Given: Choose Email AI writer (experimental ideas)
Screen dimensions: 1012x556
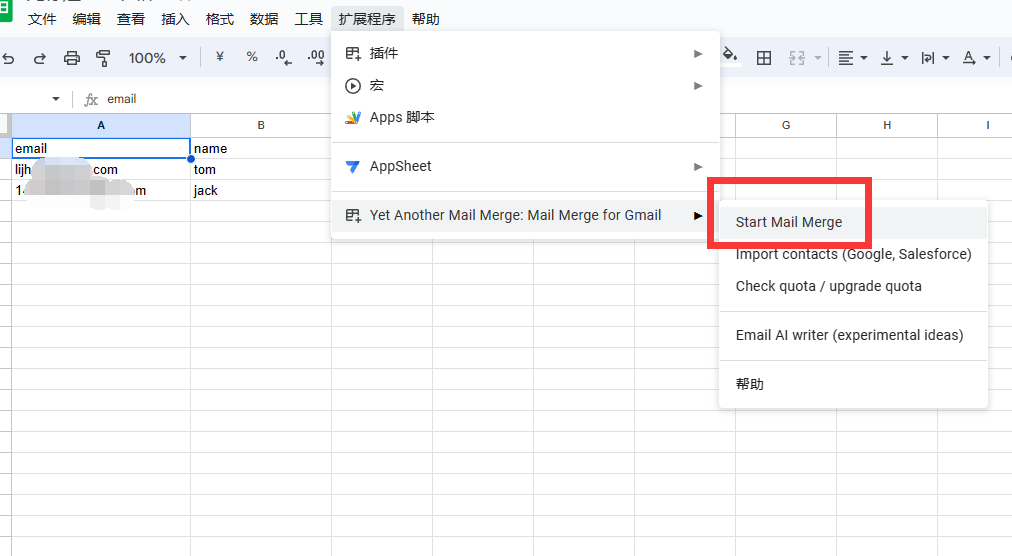Looking at the screenshot, I should [x=853, y=335].
